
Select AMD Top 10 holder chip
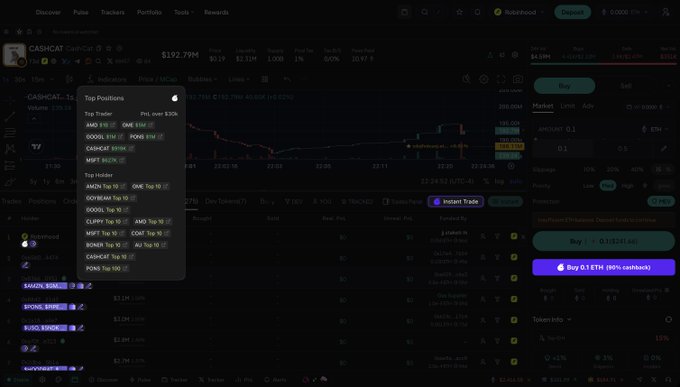[x=152, y=221]
